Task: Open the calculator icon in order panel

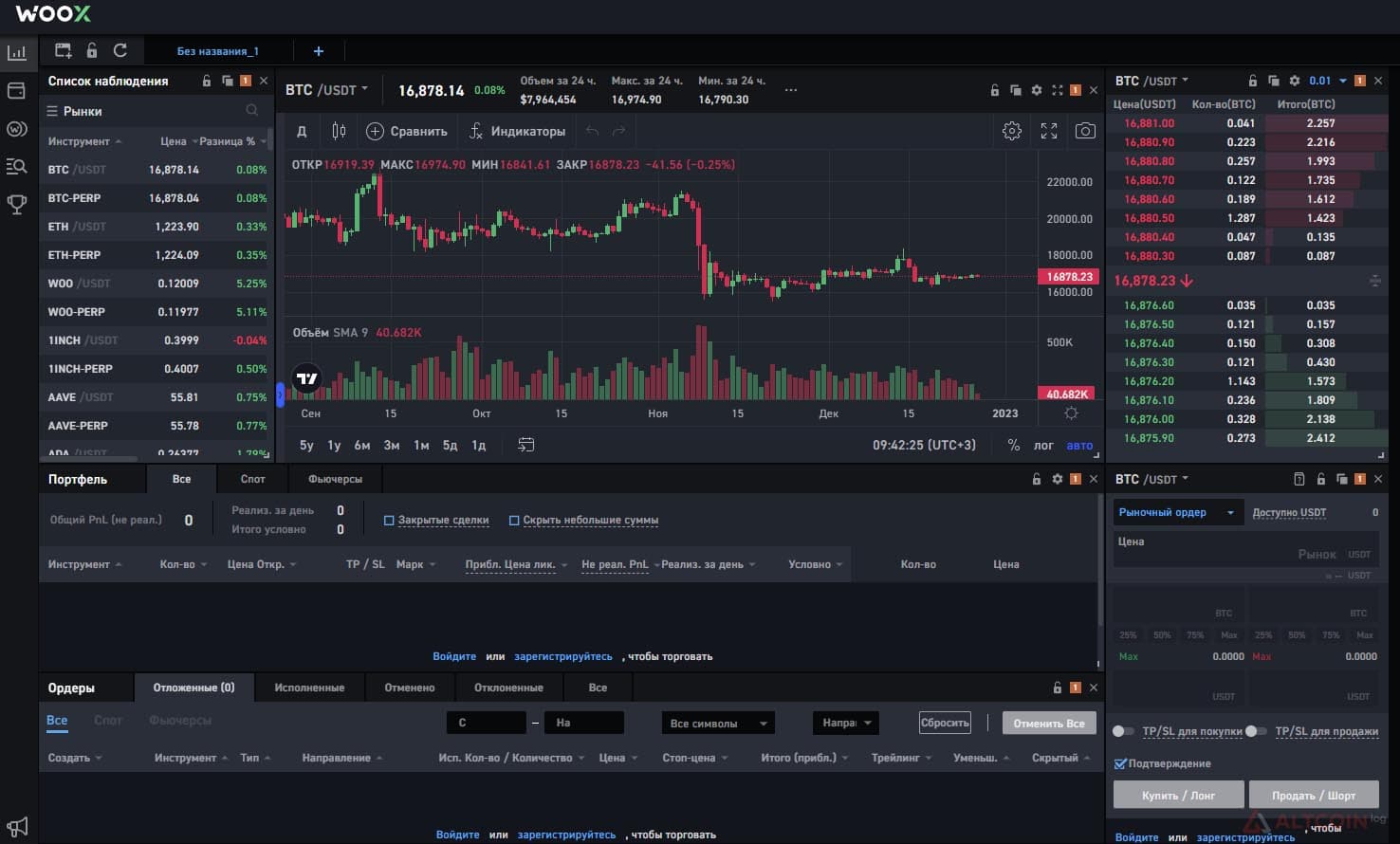Action: [x=1299, y=479]
